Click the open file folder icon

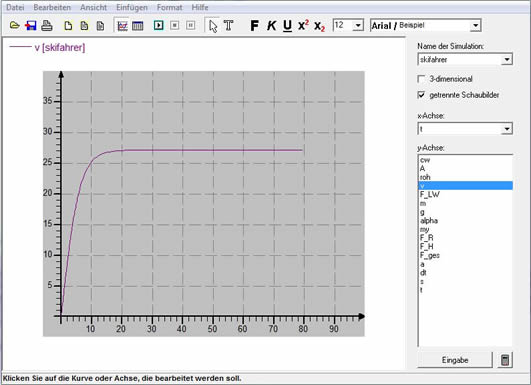tap(15, 25)
